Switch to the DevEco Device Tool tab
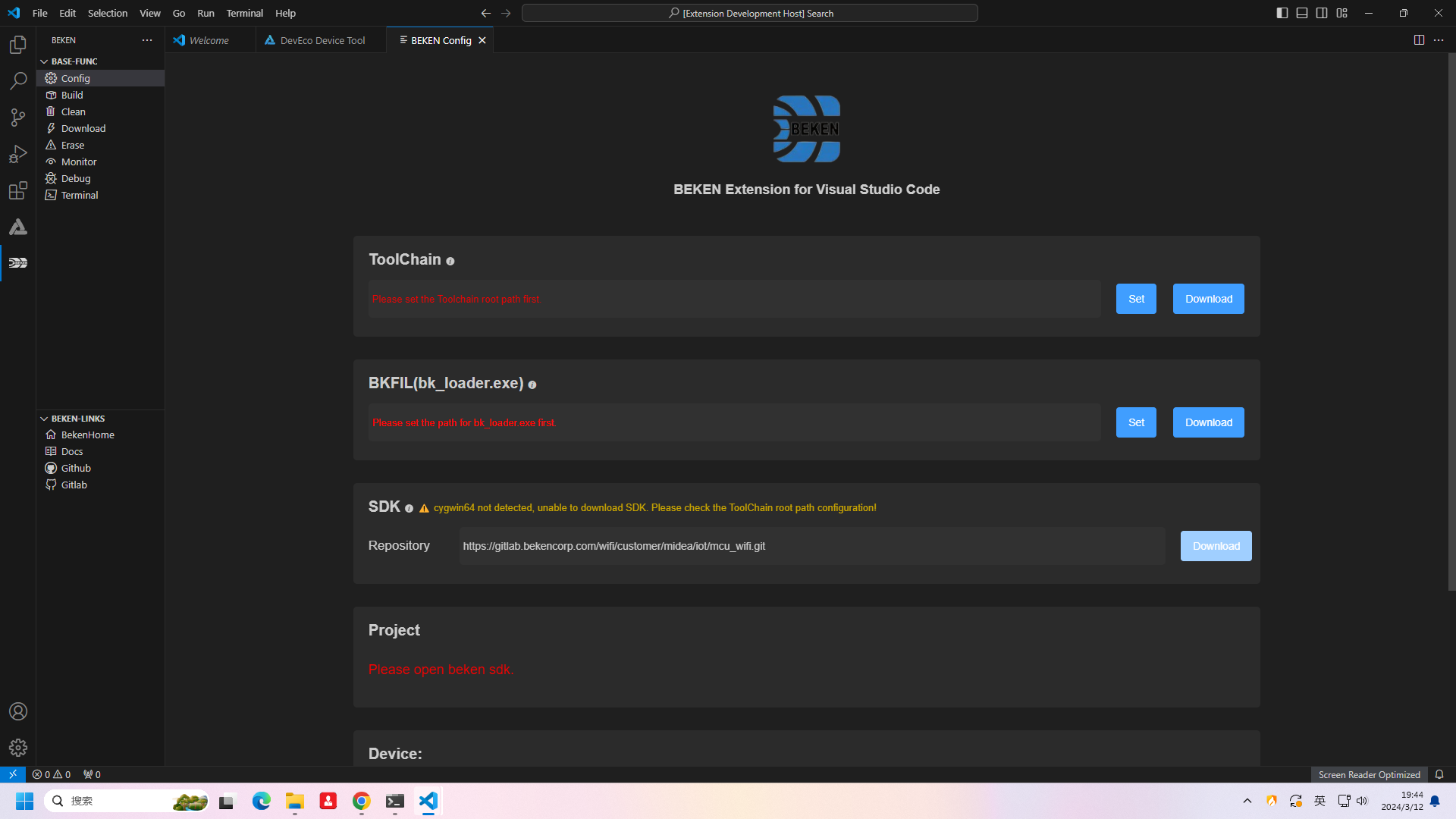The image size is (1456, 819). click(x=322, y=40)
